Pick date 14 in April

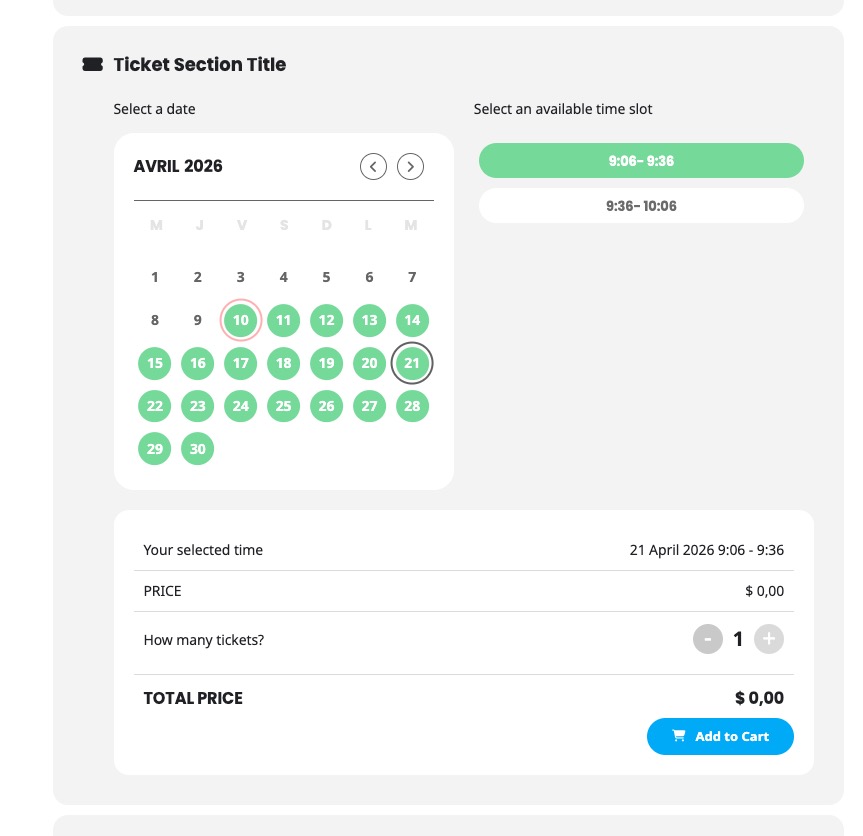[412, 320]
